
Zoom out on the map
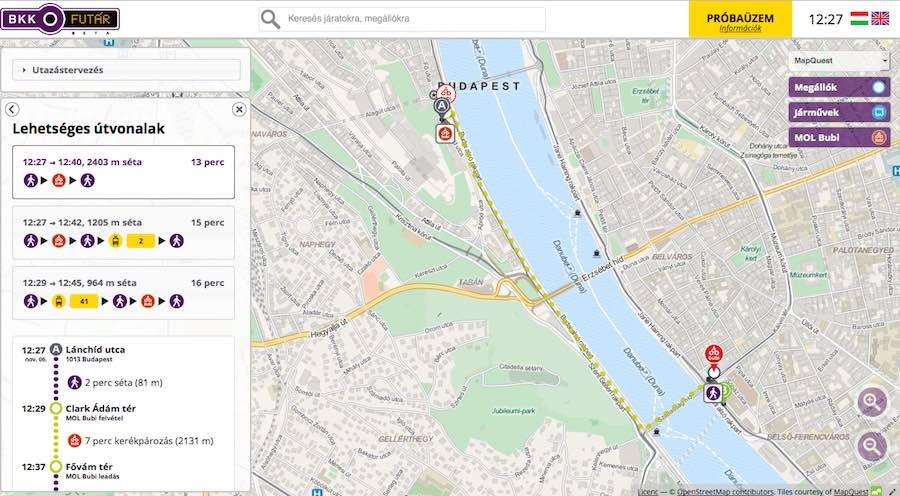pos(872,445)
